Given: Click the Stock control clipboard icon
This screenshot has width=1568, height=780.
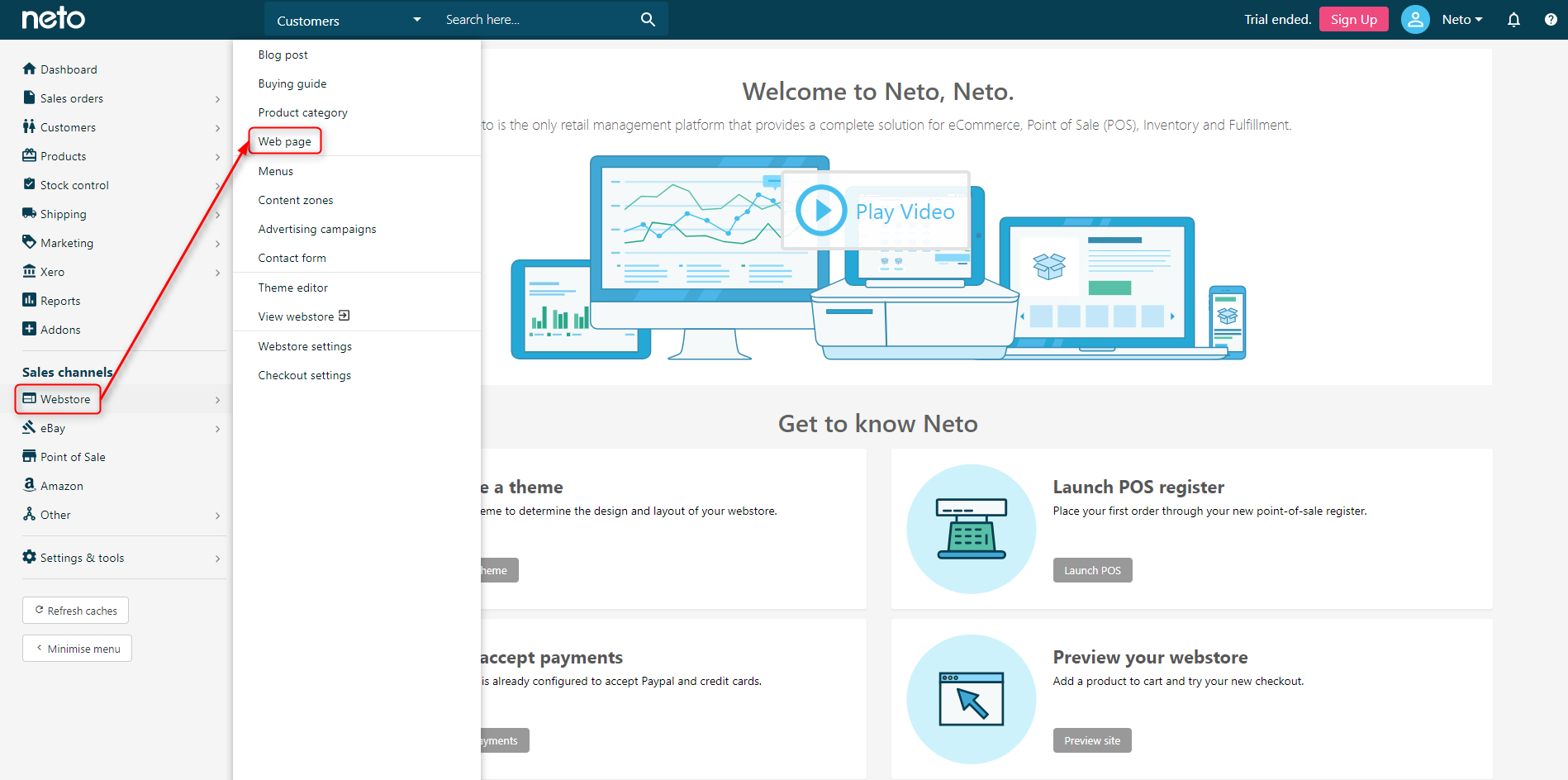Looking at the screenshot, I should pyautogui.click(x=29, y=184).
